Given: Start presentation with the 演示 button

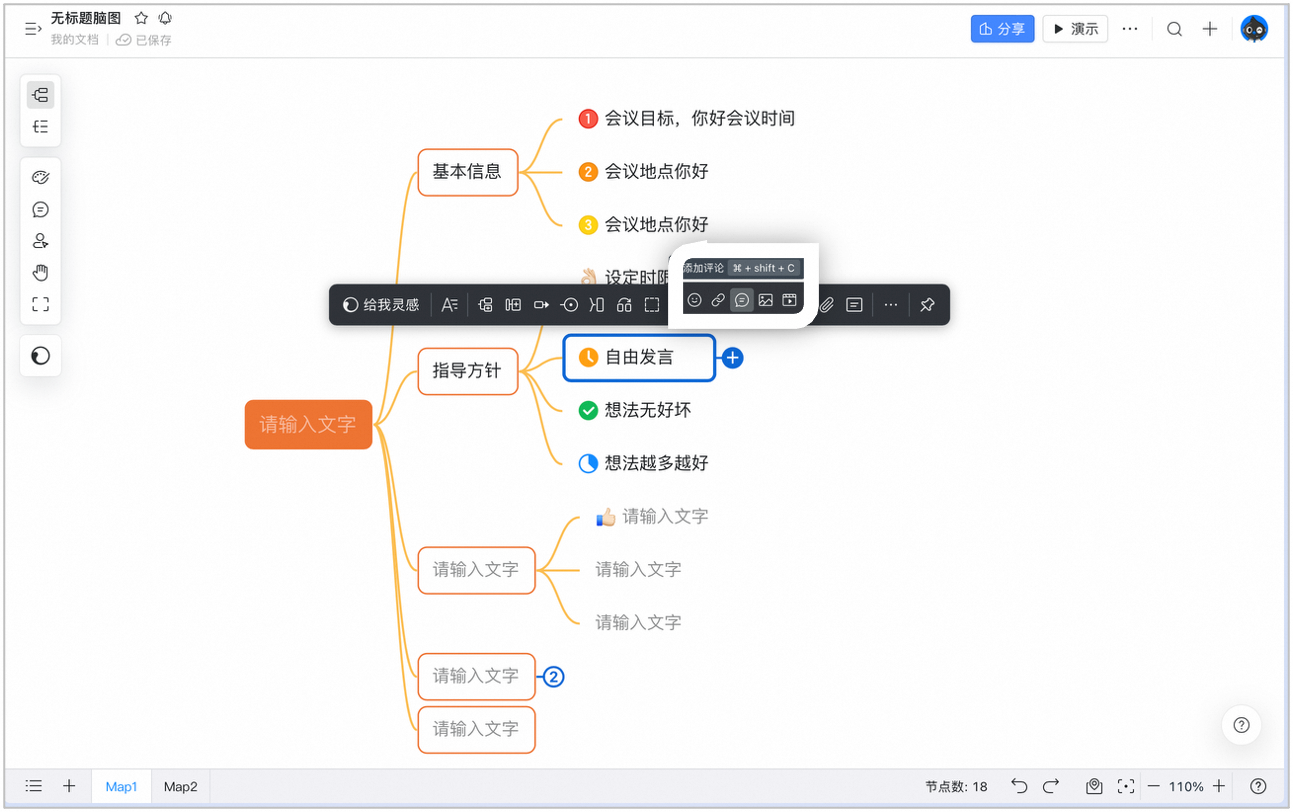Looking at the screenshot, I should point(1075,29).
